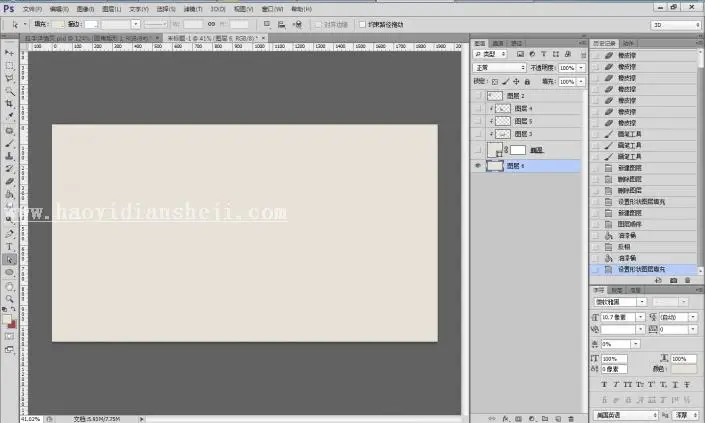Viewport: 705px width, 423px height.
Task: Toggle visibility of 图层 5
Action: [478, 121]
